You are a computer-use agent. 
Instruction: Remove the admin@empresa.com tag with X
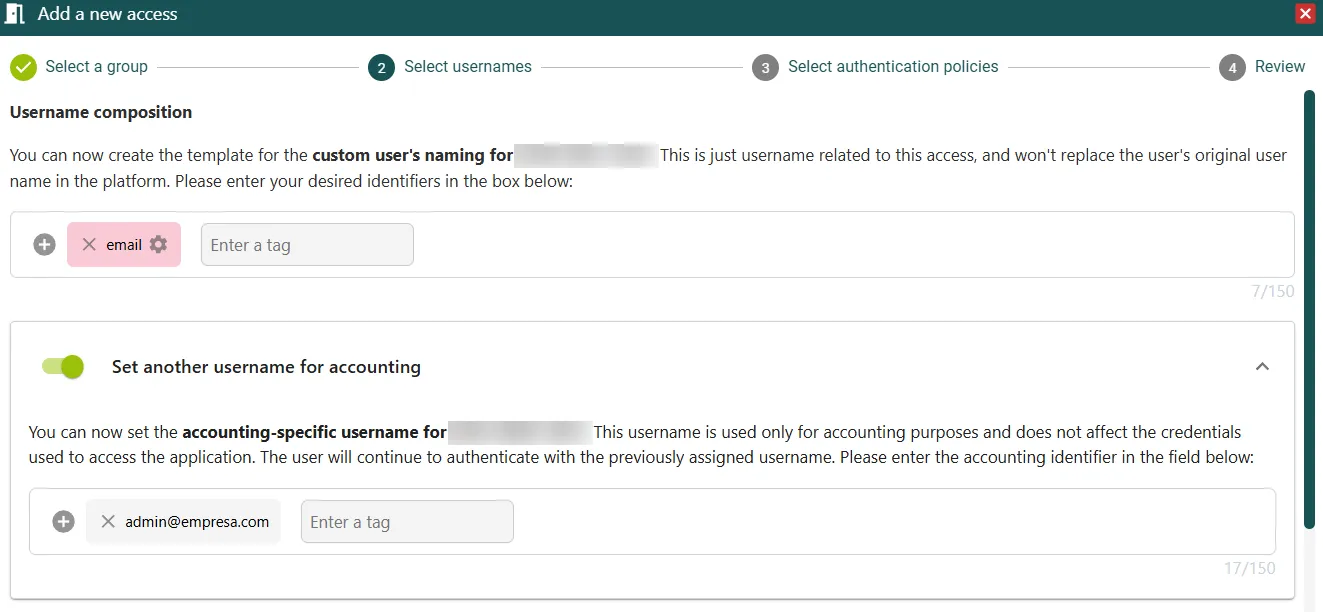pyautogui.click(x=108, y=522)
